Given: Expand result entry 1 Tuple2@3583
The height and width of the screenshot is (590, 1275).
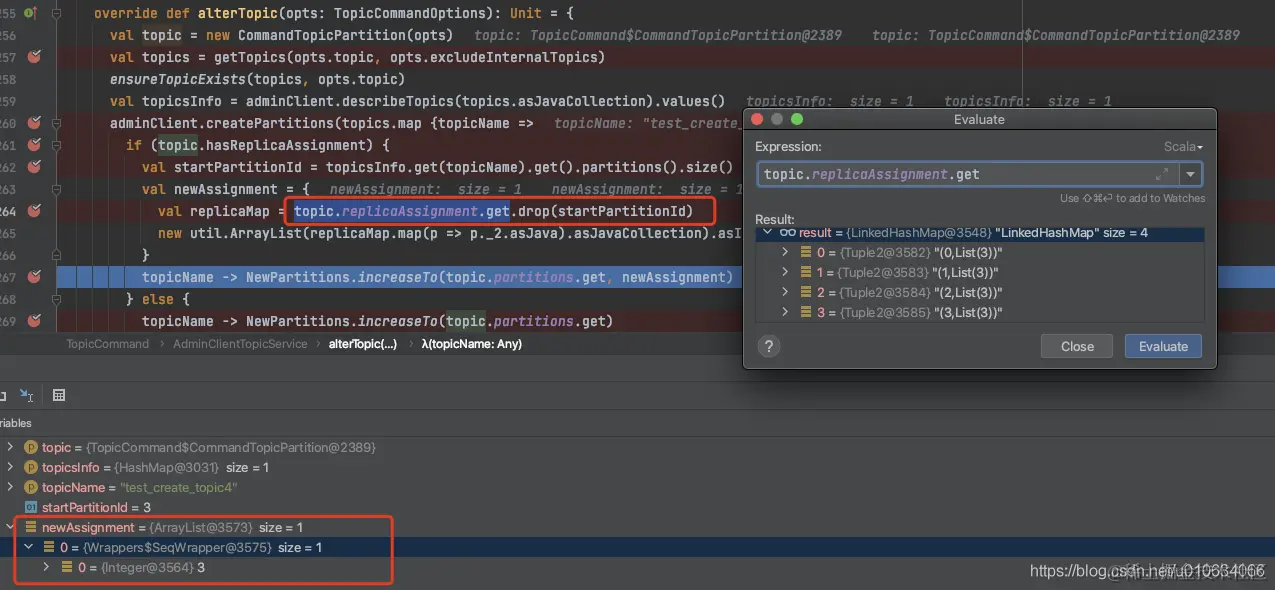Looking at the screenshot, I should pos(787,272).
